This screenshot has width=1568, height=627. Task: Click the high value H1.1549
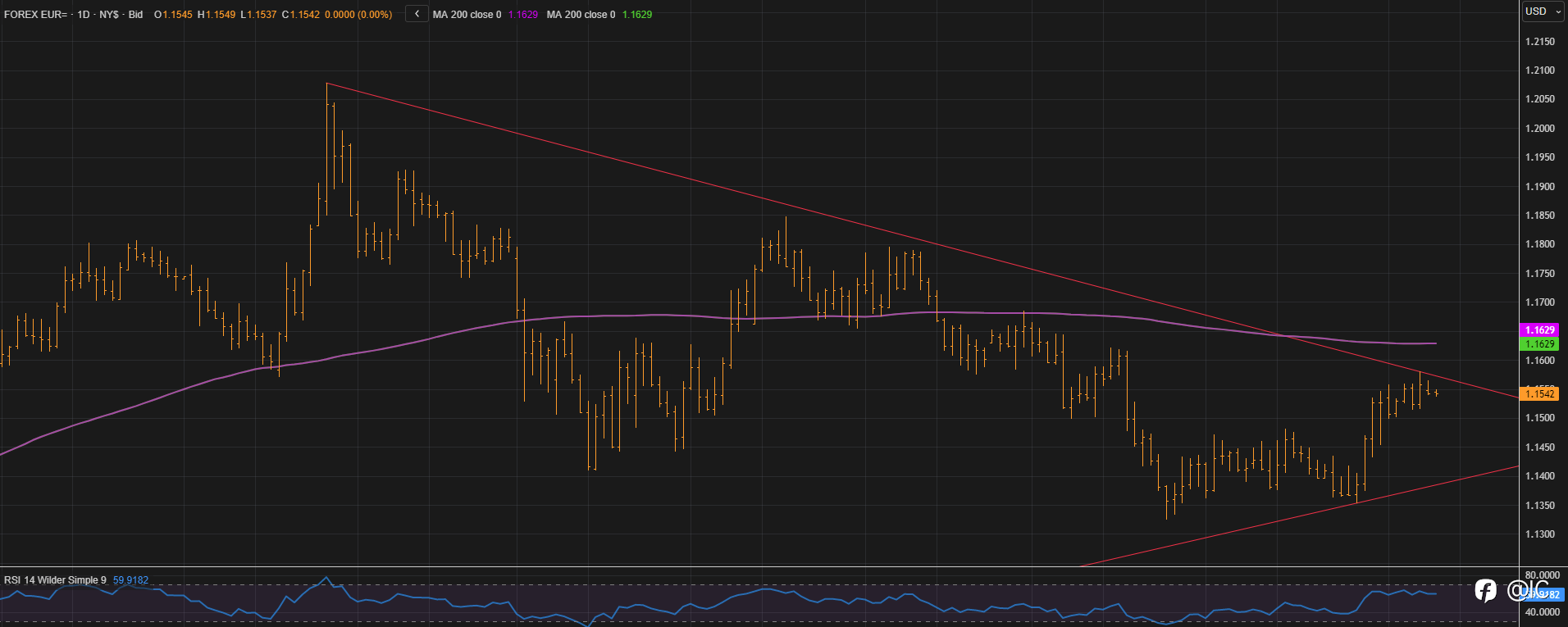217,15
